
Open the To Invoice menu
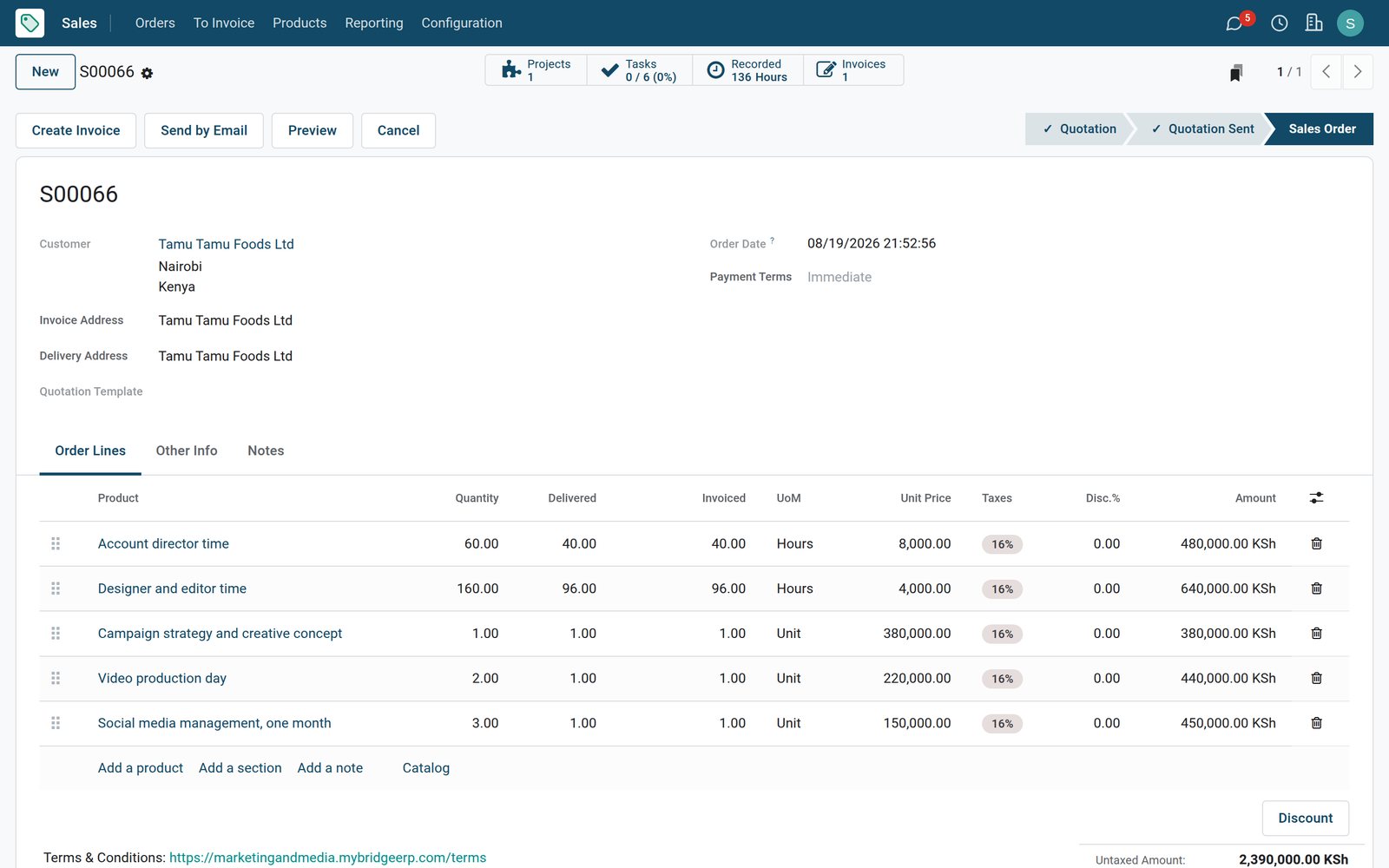coord(224,23)
